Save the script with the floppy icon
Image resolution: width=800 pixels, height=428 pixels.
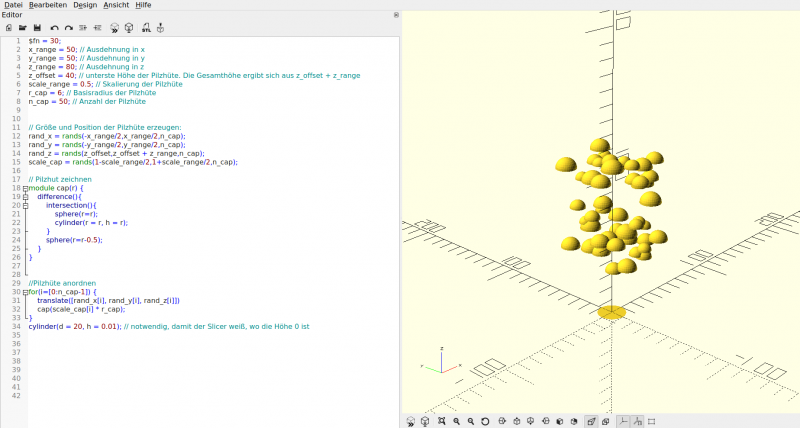[37, 27]
